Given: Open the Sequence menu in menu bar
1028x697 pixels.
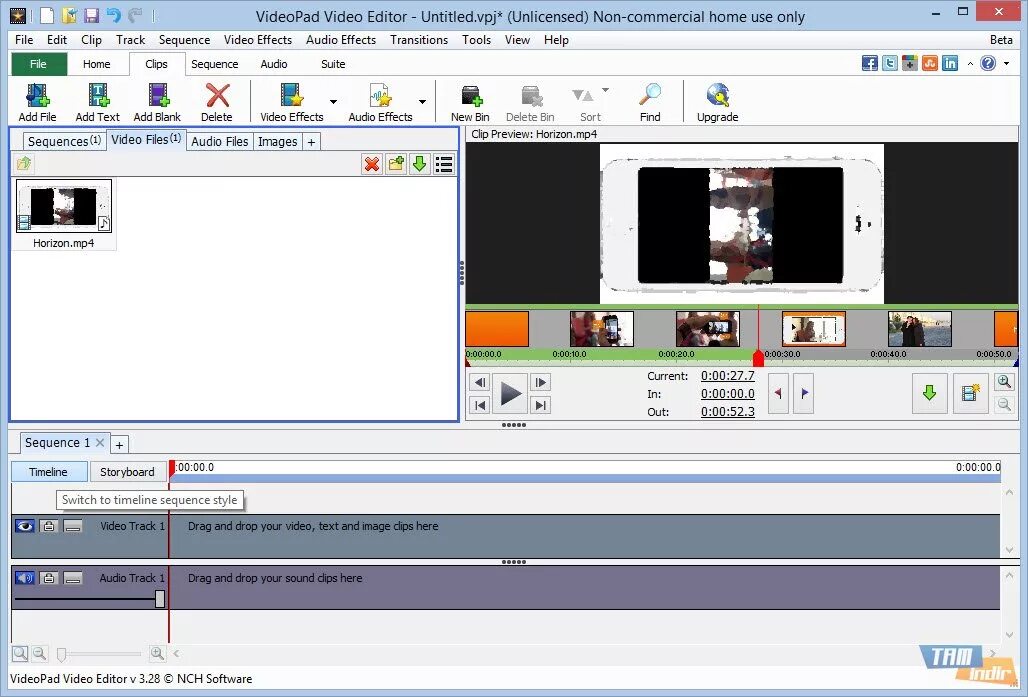Looking at the screenshot, I should 184,40.
